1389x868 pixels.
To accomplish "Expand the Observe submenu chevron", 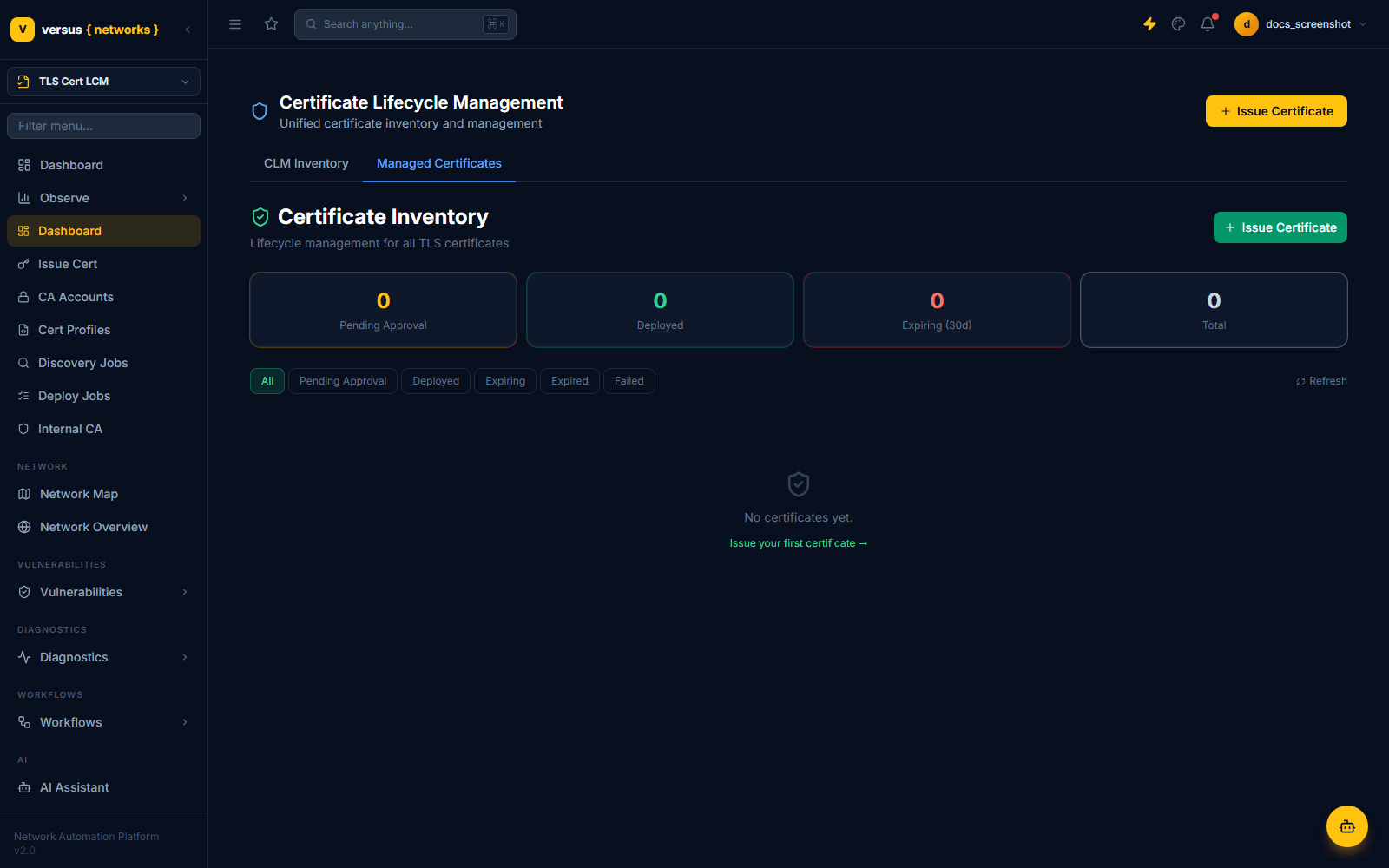I will coord(185,198).
